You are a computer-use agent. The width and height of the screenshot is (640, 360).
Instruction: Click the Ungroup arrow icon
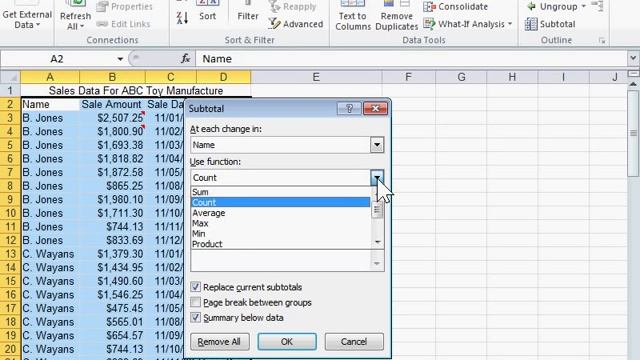531,7
